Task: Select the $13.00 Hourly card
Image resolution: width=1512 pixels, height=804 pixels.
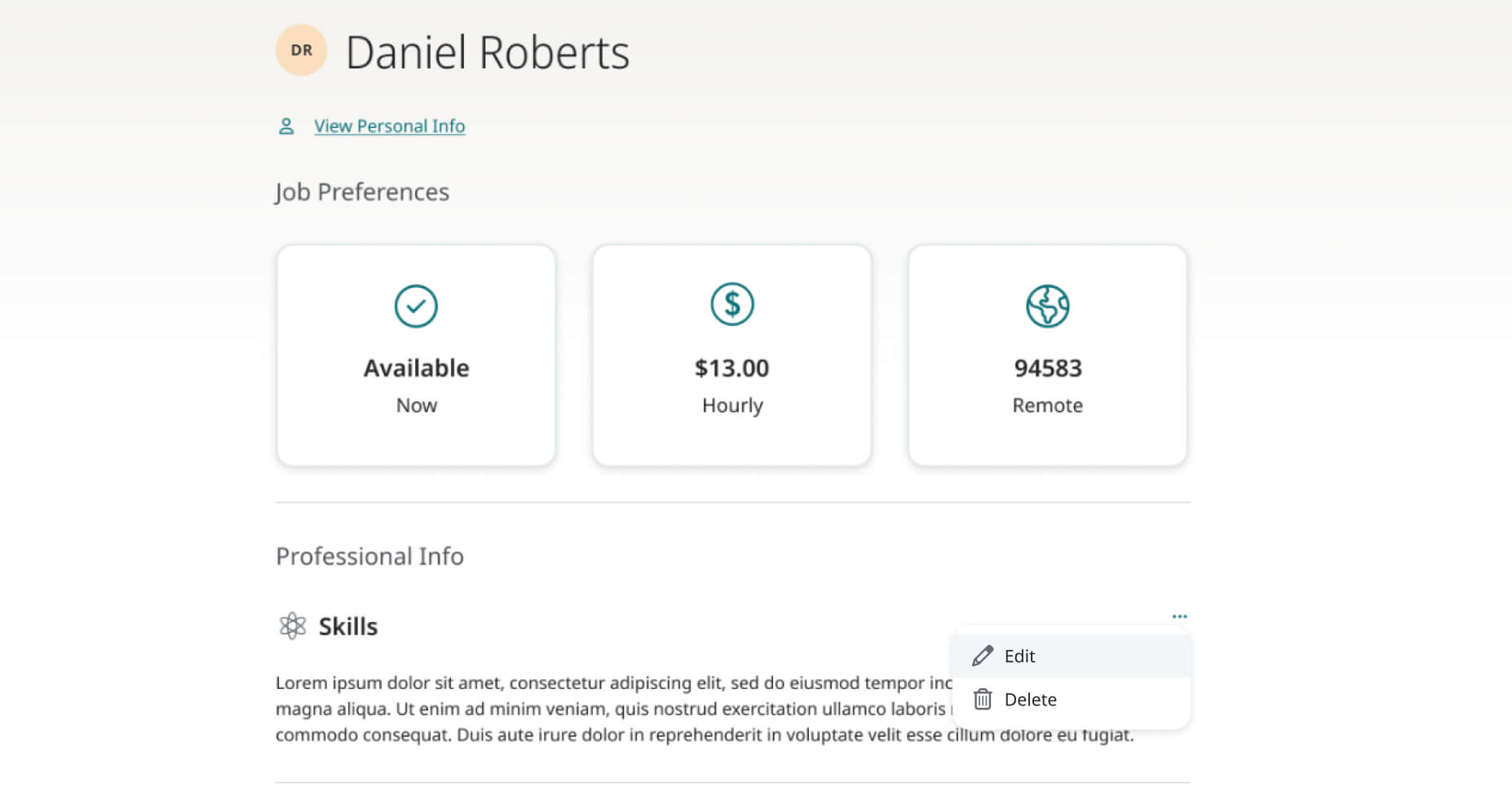Action: coord(732,356)
